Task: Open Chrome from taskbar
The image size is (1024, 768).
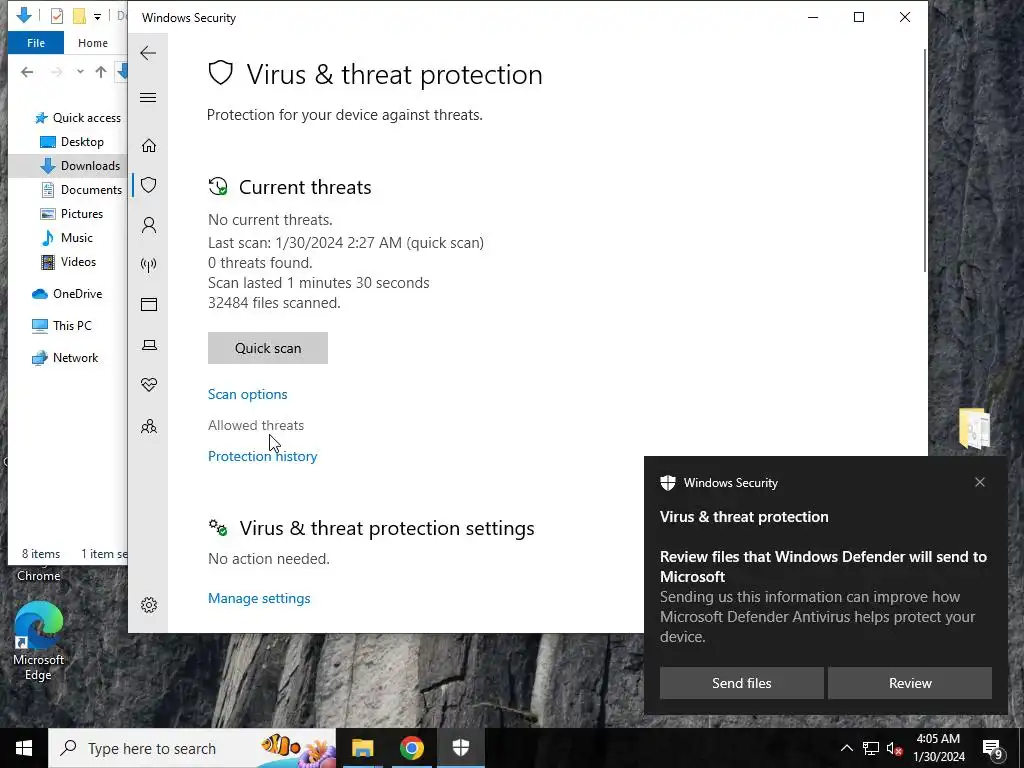Action: [x=411, y=748]
